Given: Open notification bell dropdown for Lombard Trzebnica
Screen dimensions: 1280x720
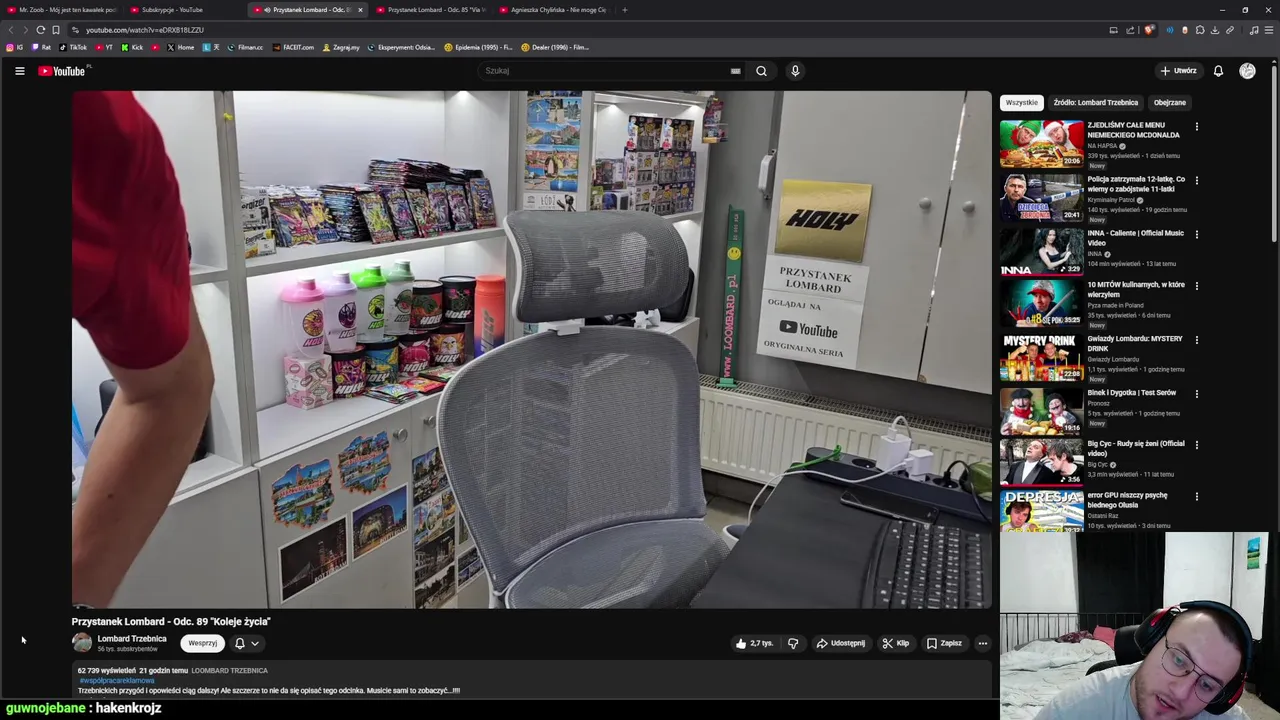Looking at the screenshot, I should (246, 643).
